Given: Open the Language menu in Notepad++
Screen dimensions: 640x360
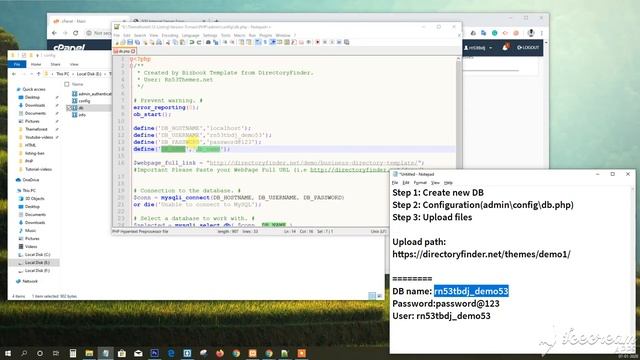Looking at the screenshot, I should pos(190,36).
